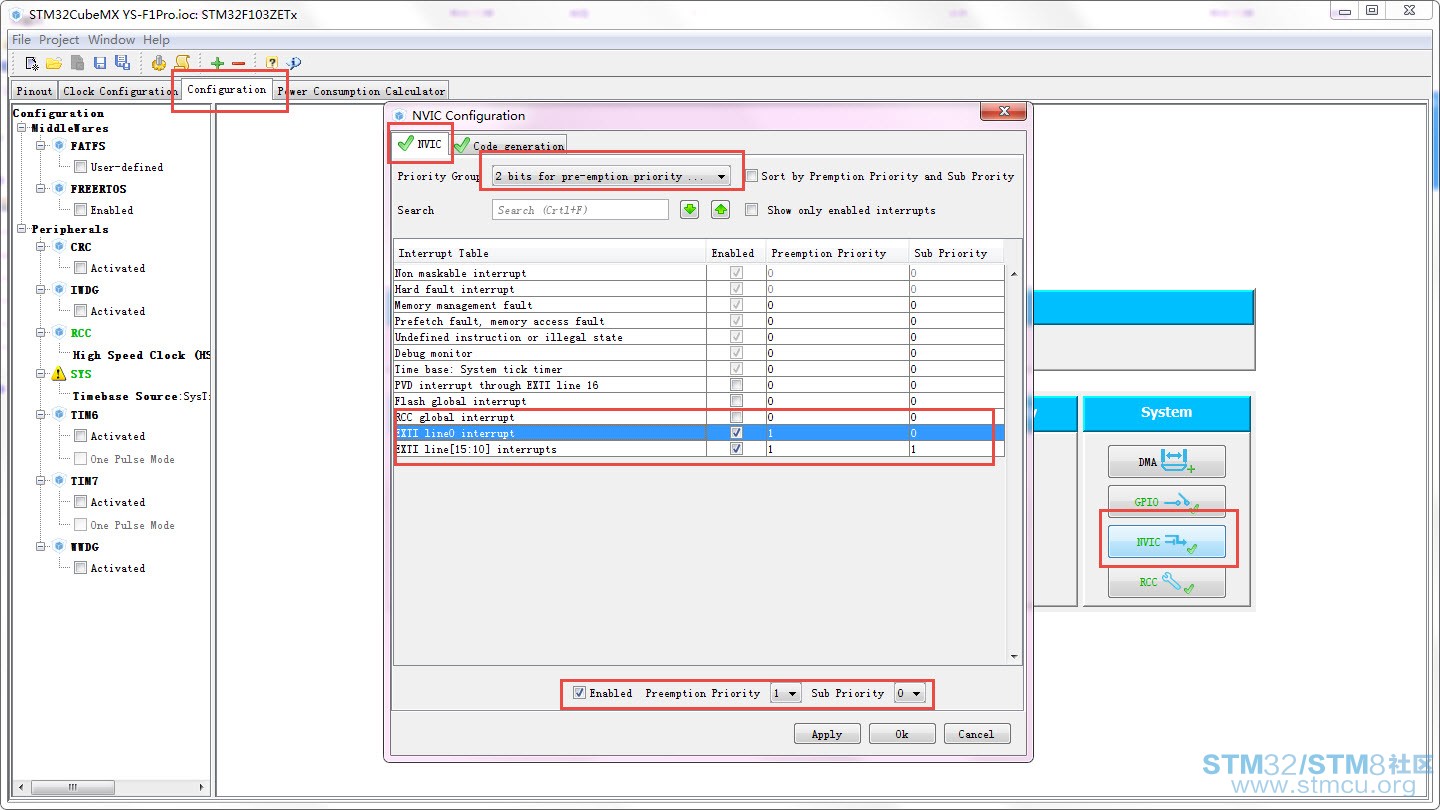Jump to previous search match, green up arrow
Image resolution: width=1440 pixels, height=810 pixels.
(721, 210)
